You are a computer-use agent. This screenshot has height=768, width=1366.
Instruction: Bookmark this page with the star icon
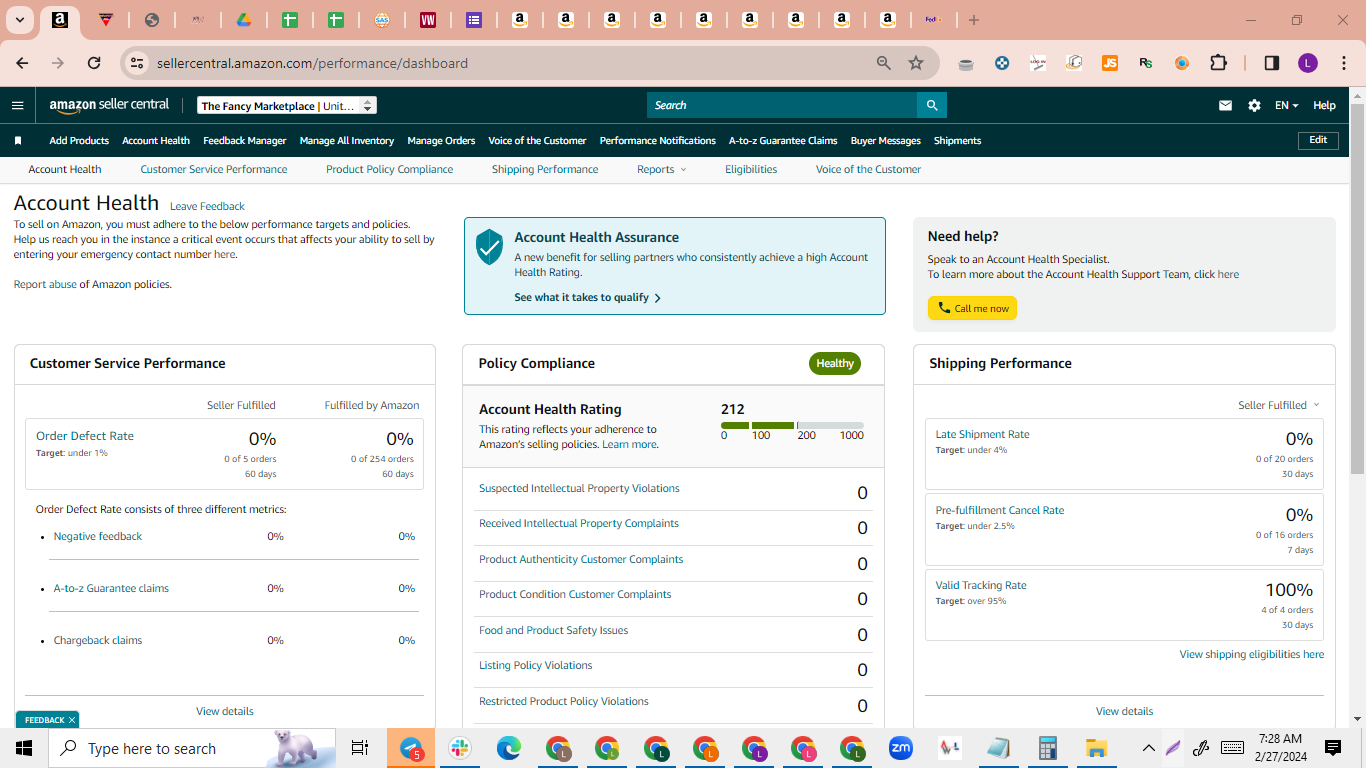pos(916,63)
